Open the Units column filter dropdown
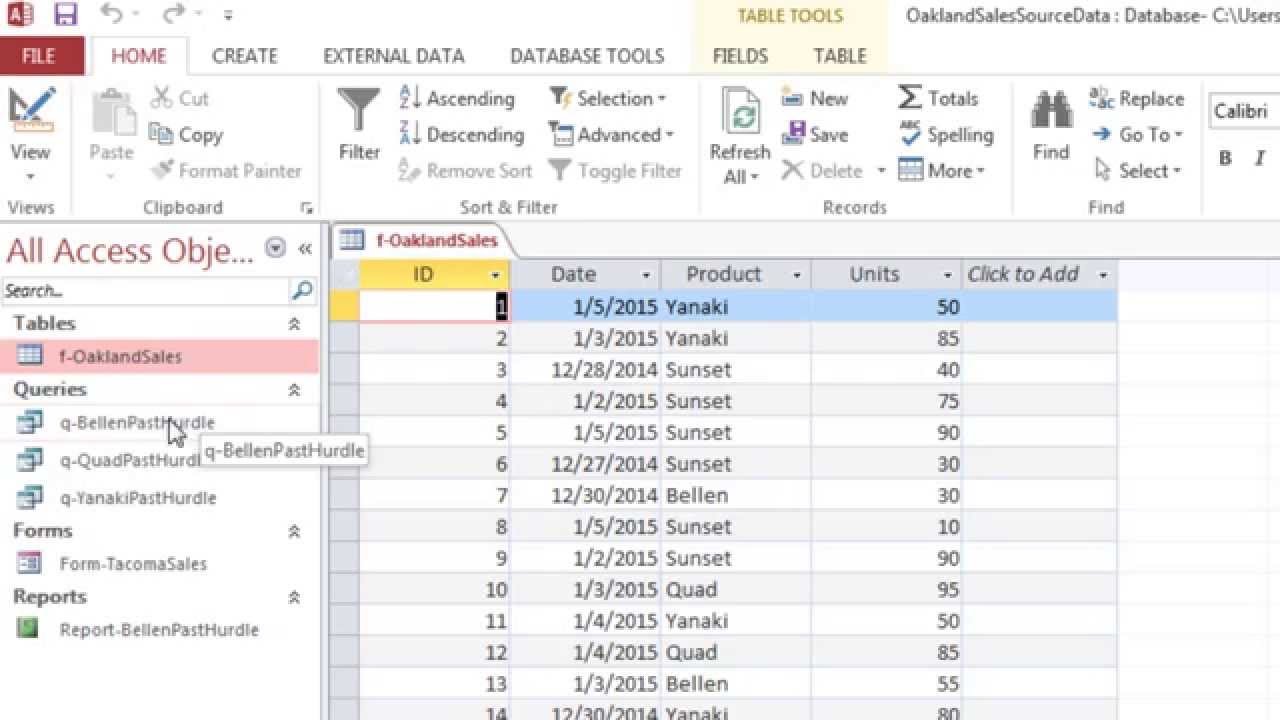 [x=947, y=275]
